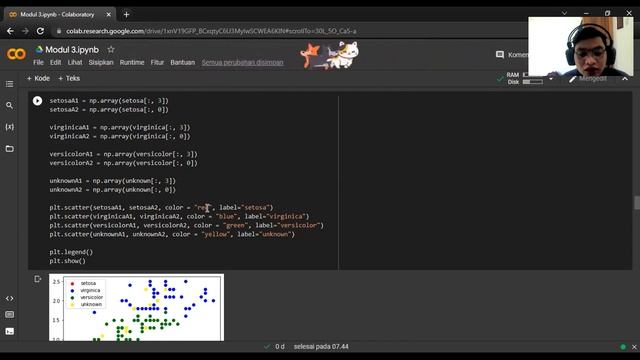Click the scatter plot output image
The image size is (640, 360).
pyautogui.click(x=136, y=307)
